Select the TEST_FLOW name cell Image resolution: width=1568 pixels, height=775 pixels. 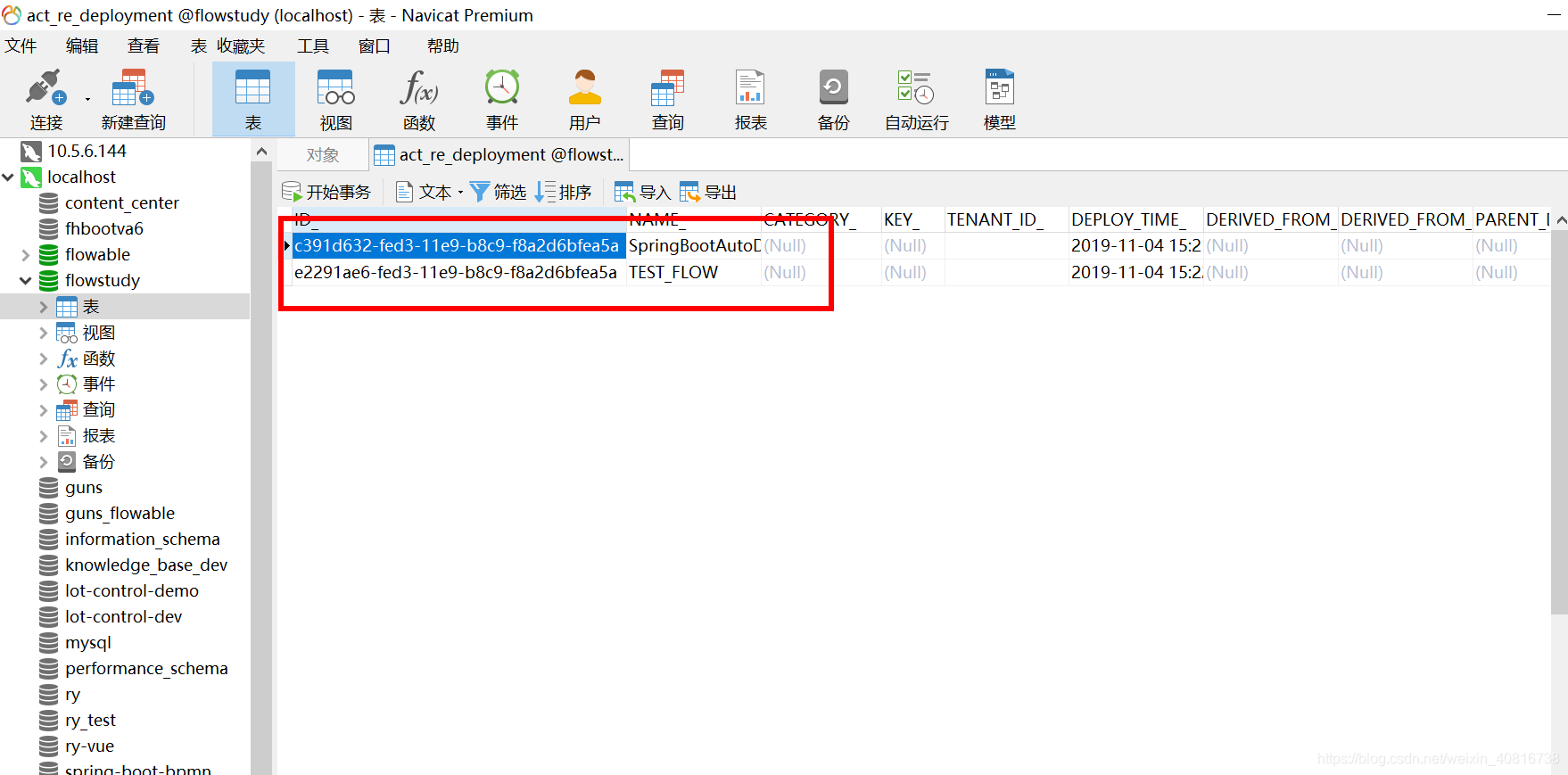pyautogui.click(x=694, y=272)
